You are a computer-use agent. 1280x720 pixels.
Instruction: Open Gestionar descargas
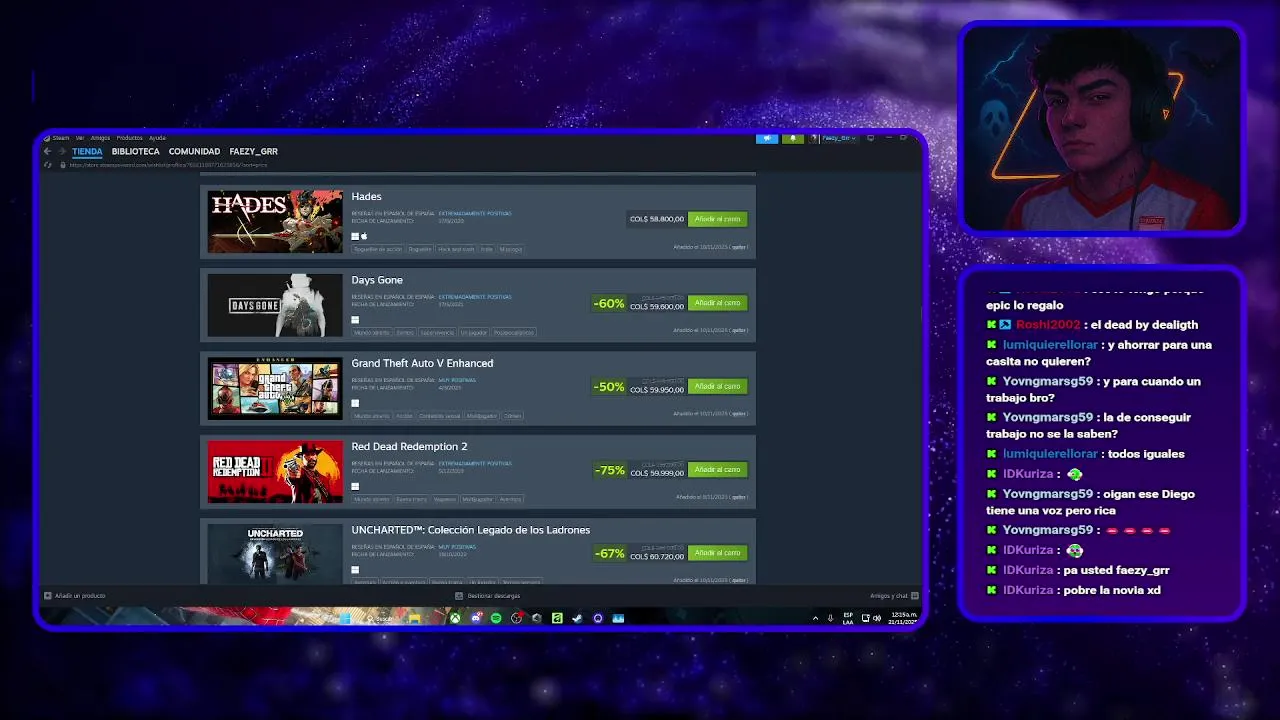pos(493,595)
